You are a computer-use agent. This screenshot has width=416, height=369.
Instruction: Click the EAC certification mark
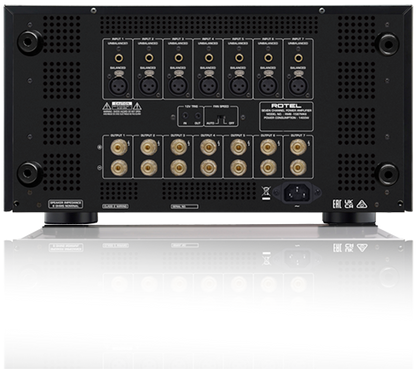pos(337,204)
